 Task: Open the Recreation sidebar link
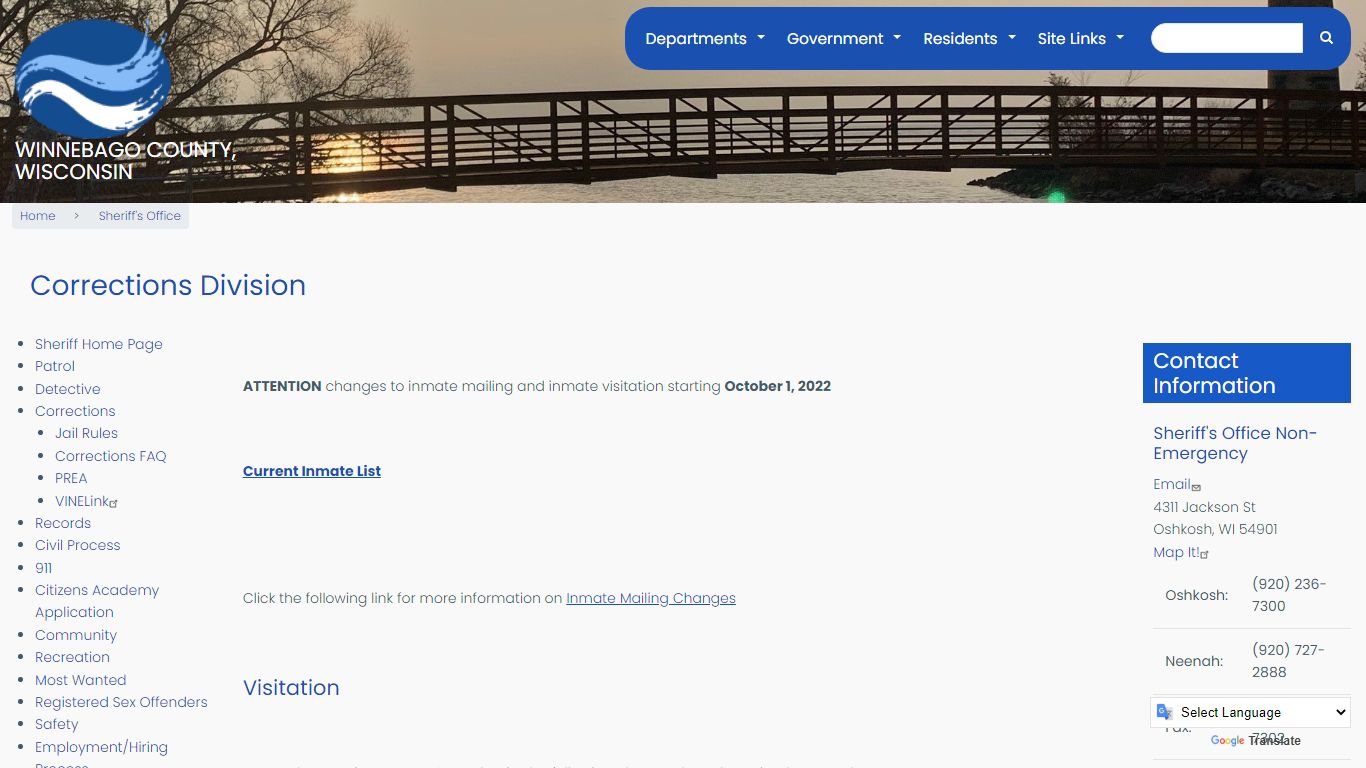pos(72,657)
